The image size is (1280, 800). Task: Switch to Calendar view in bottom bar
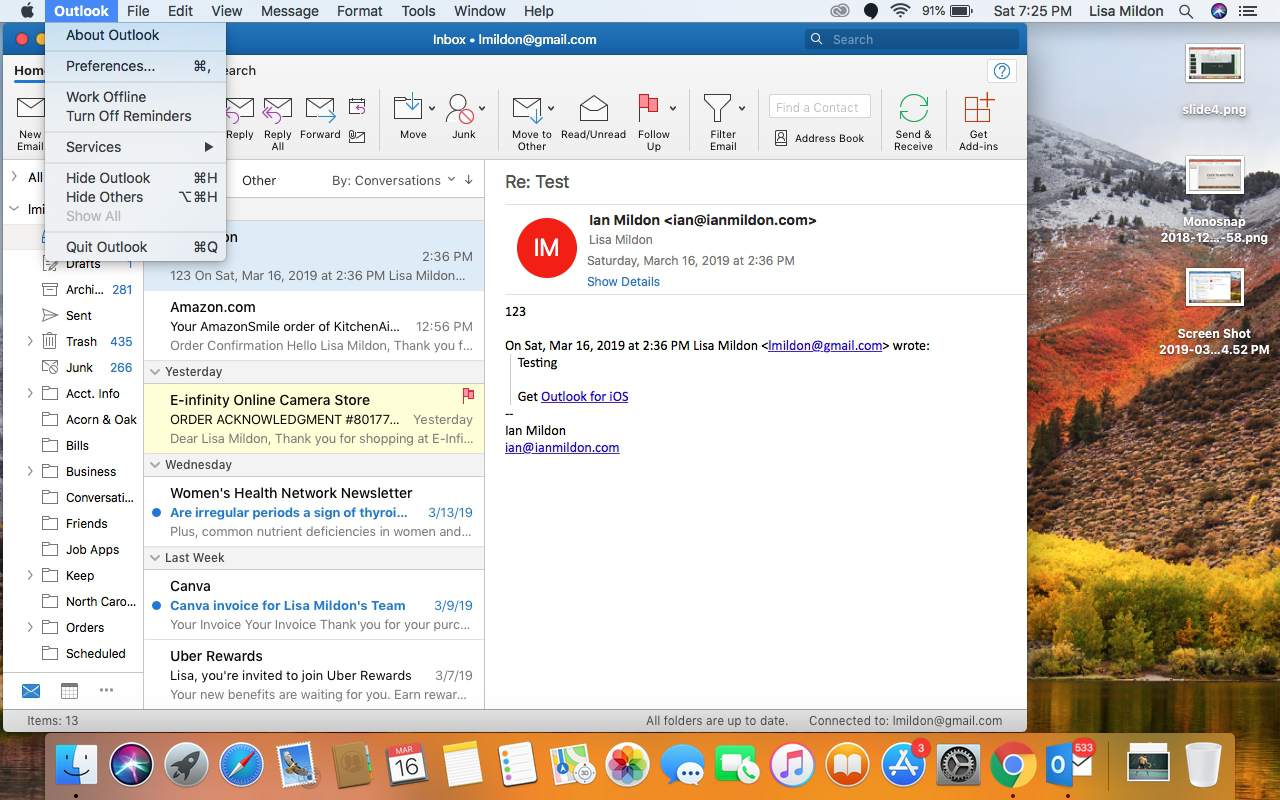pos(69,690)
